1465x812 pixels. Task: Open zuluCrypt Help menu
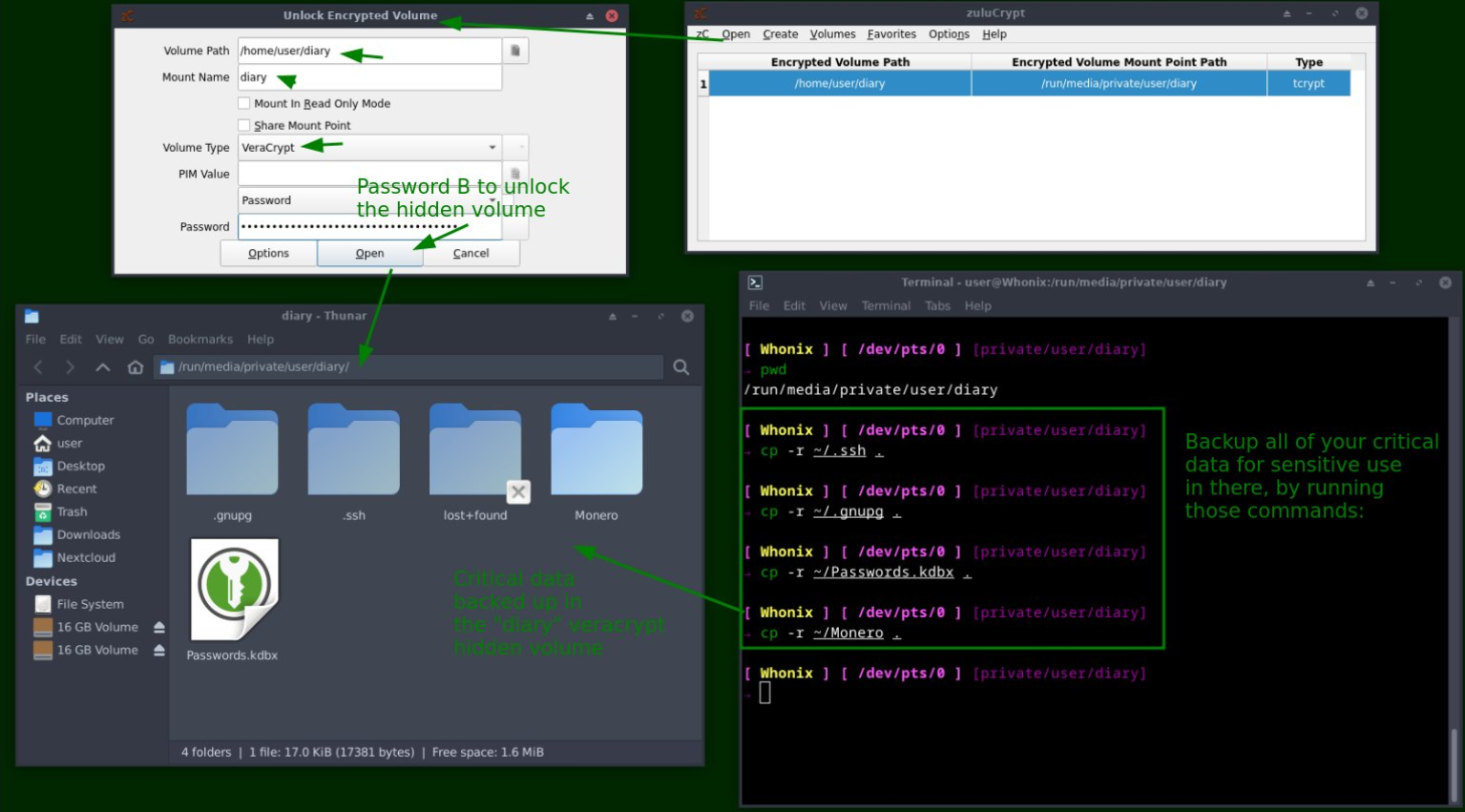(x=994, y=34)
